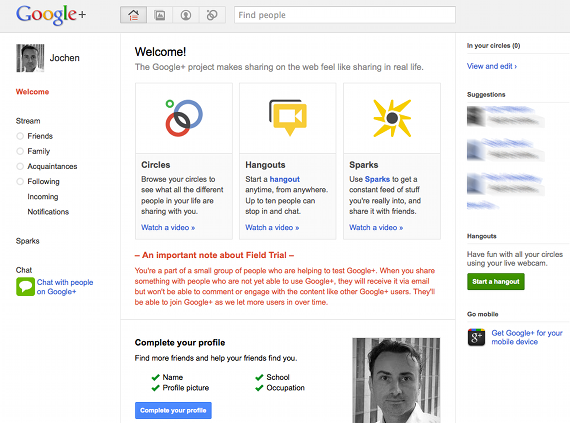Screen dimensions: 570x423
Task: Click Chat with people on Google+ link
Action: click(65, 287)
